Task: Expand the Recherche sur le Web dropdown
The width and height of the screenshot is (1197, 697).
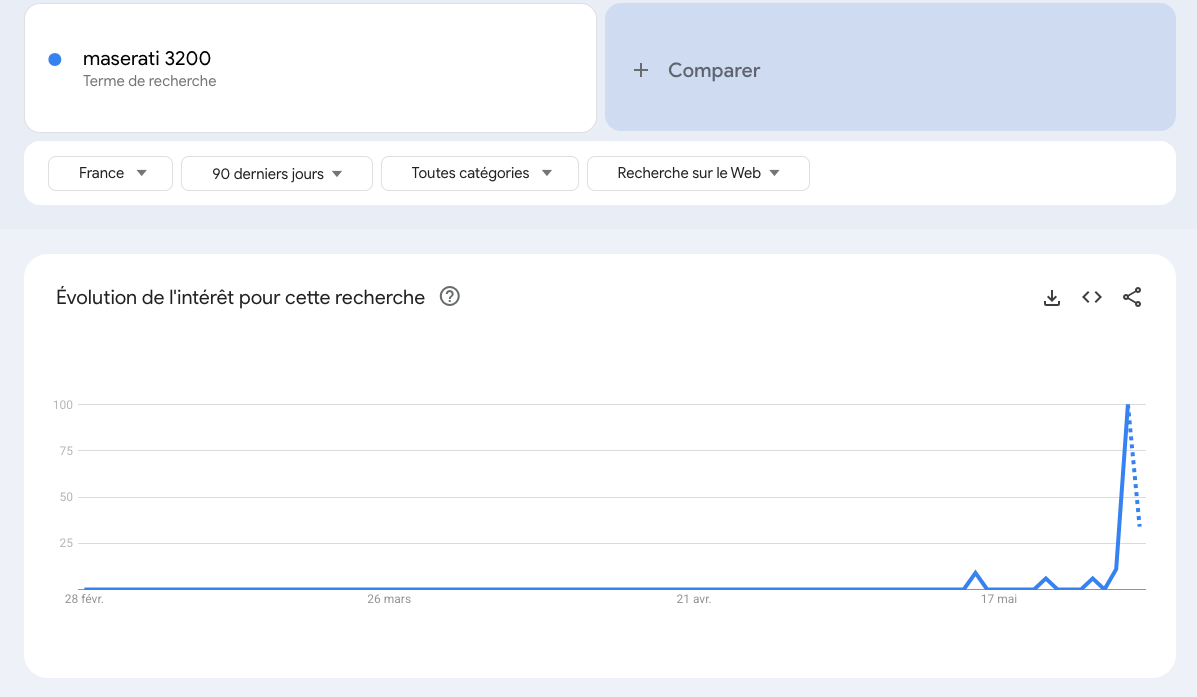Action: coord(698,173)
